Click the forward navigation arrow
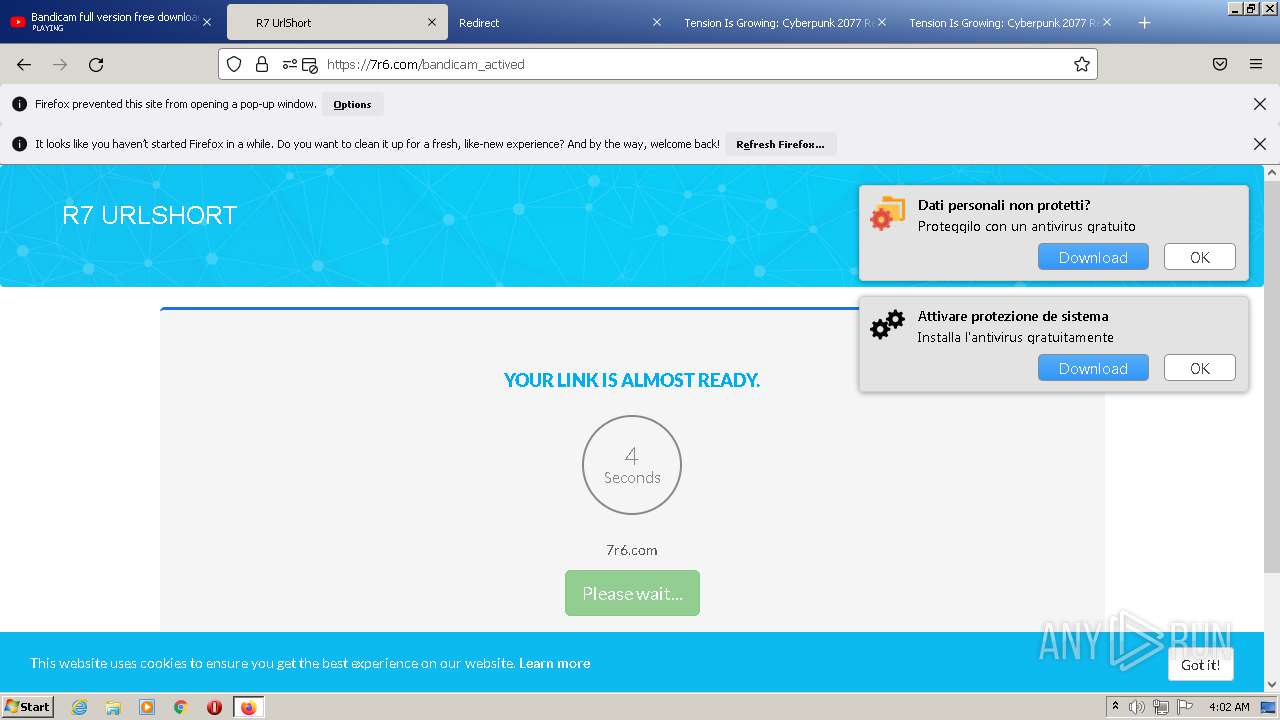Image resolution: width=1280 pixels, height=720 pixels. click(x=60, y=64)
